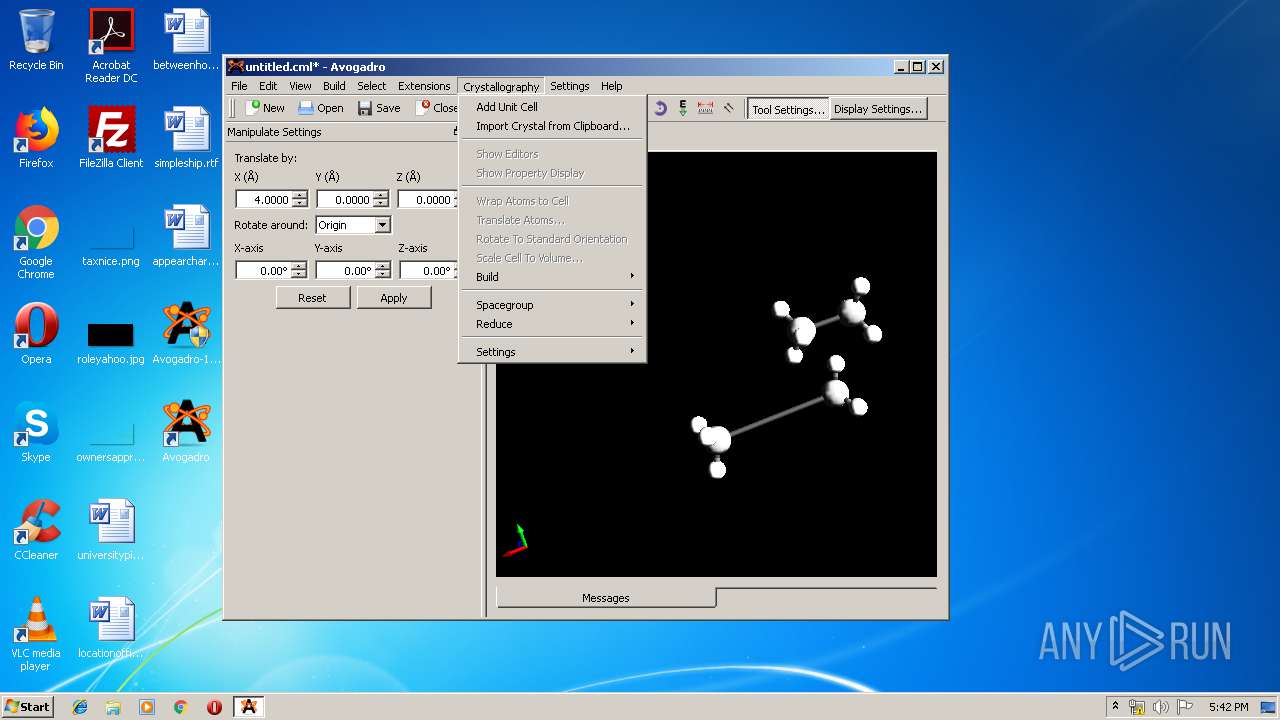This screenshot has width=1280, height=720.
Task: Expand the Spacegroup submenu
Action: pyautogui.click(x=552, y=305)
